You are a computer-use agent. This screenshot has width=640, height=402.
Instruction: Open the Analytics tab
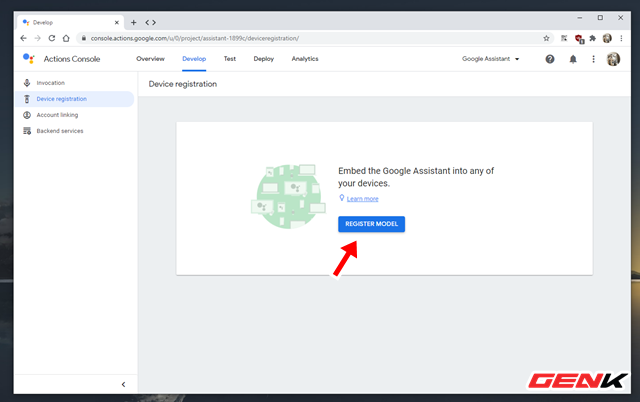coord(305,59)
